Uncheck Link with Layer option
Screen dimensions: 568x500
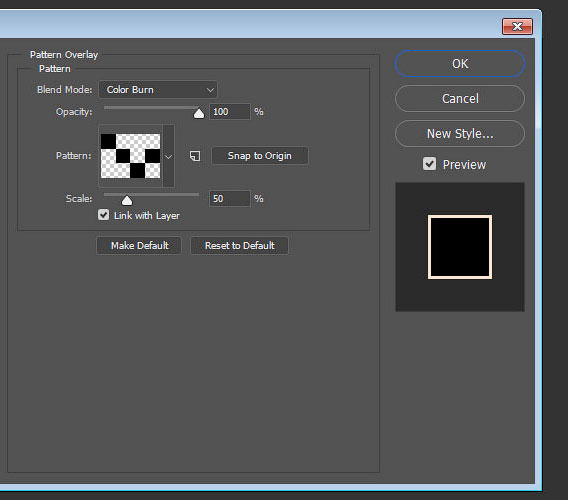tap(103, 215)
